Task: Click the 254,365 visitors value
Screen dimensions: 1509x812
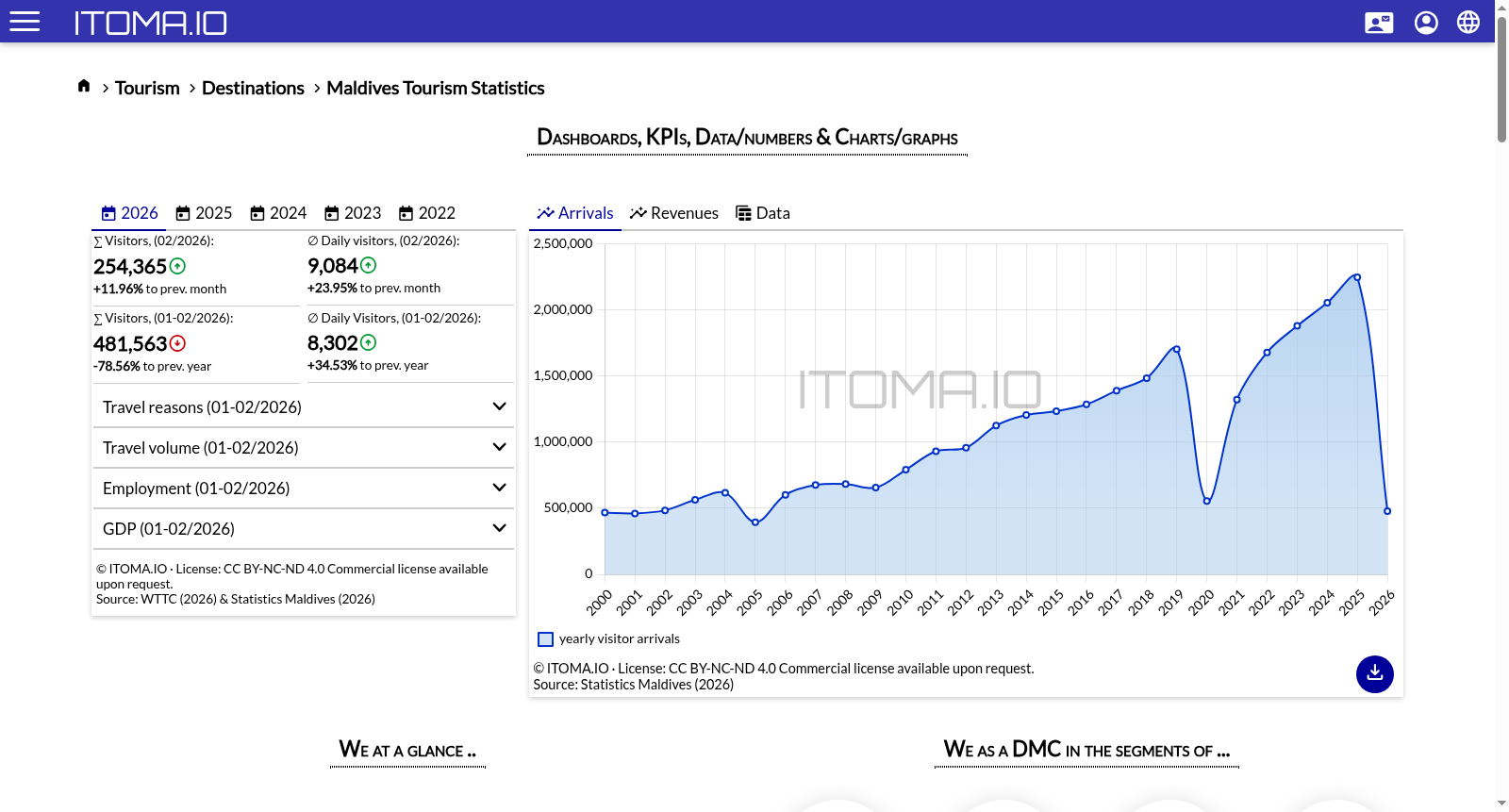Action: tap(130, 267)
